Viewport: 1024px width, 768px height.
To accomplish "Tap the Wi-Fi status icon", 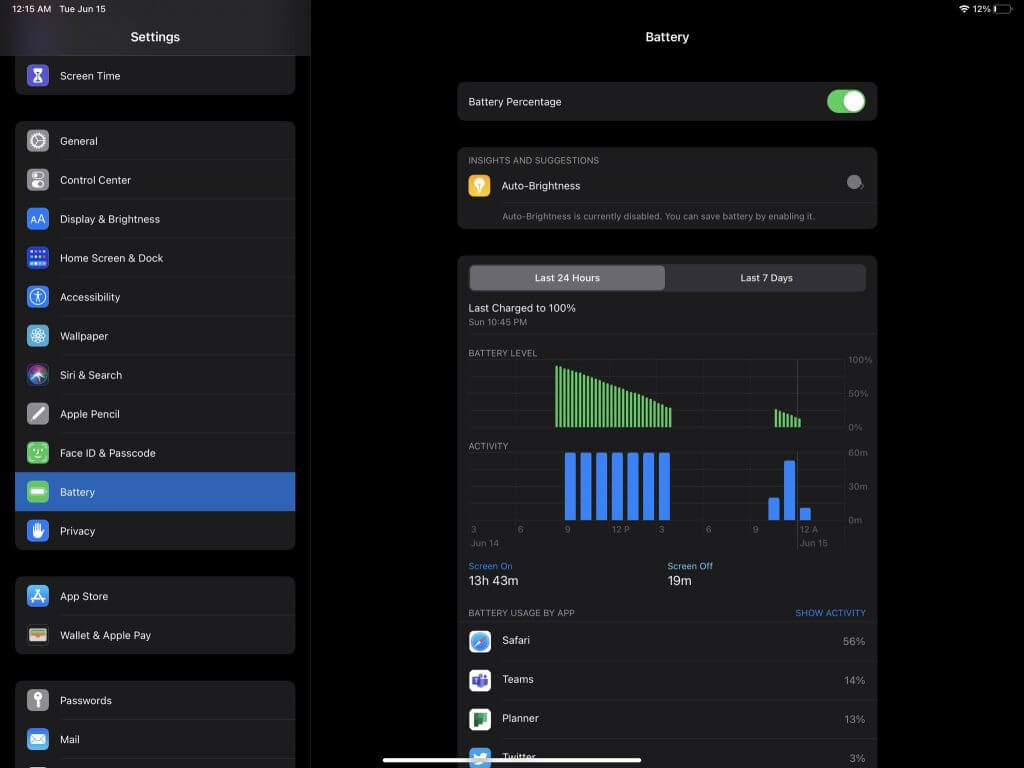I will (x=964, y=9).
